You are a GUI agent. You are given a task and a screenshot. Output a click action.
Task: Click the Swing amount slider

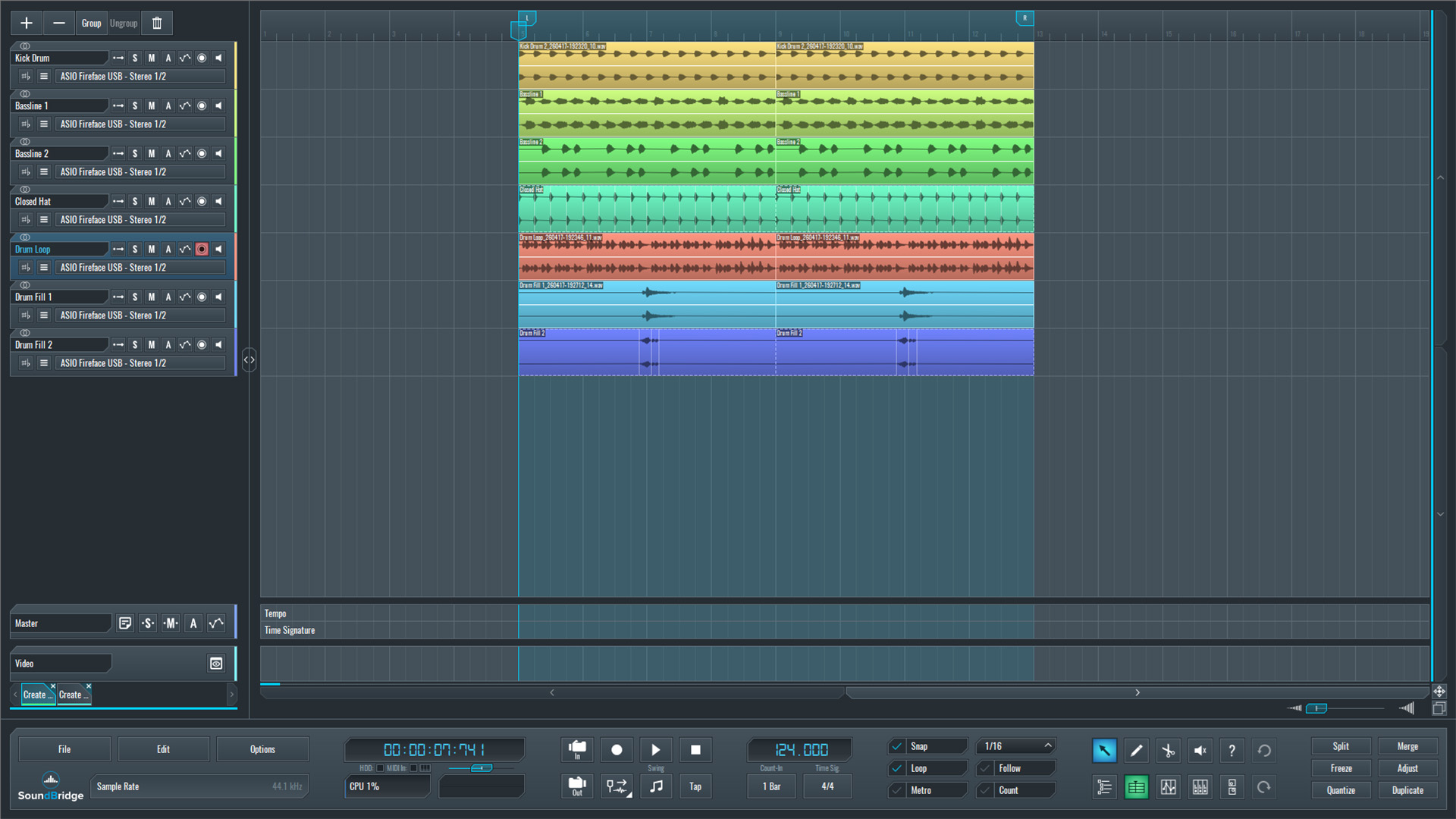coord(481,768)
